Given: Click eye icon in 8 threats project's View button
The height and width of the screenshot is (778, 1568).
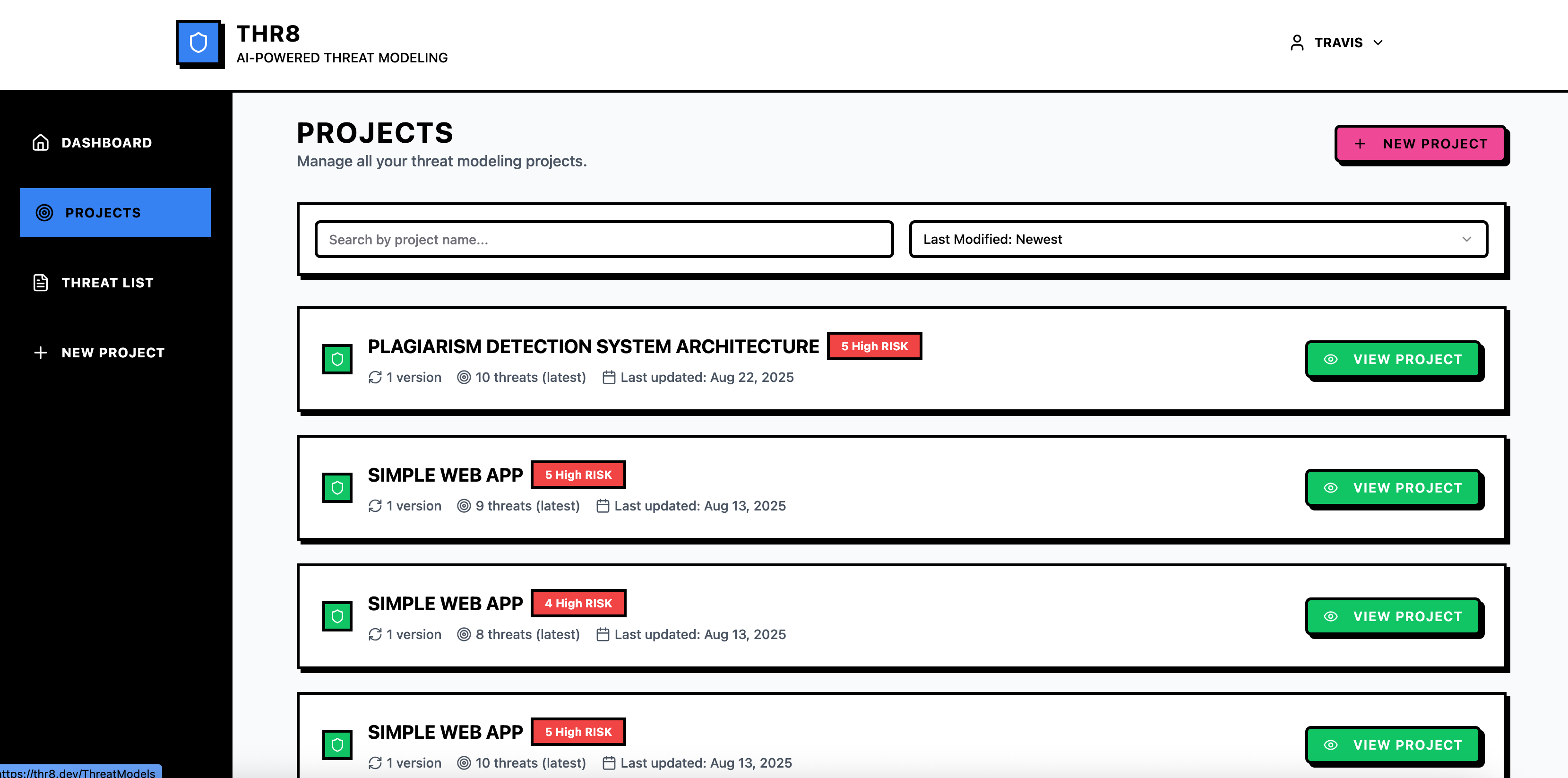Looking at the screenshot, I should pos(1331,616).
